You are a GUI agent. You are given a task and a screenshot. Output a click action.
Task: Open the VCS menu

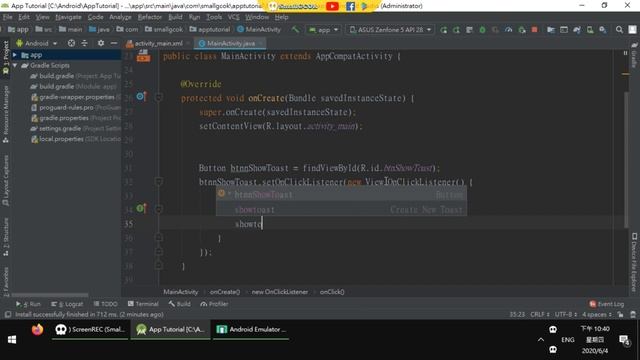click(x=233, y=17)
